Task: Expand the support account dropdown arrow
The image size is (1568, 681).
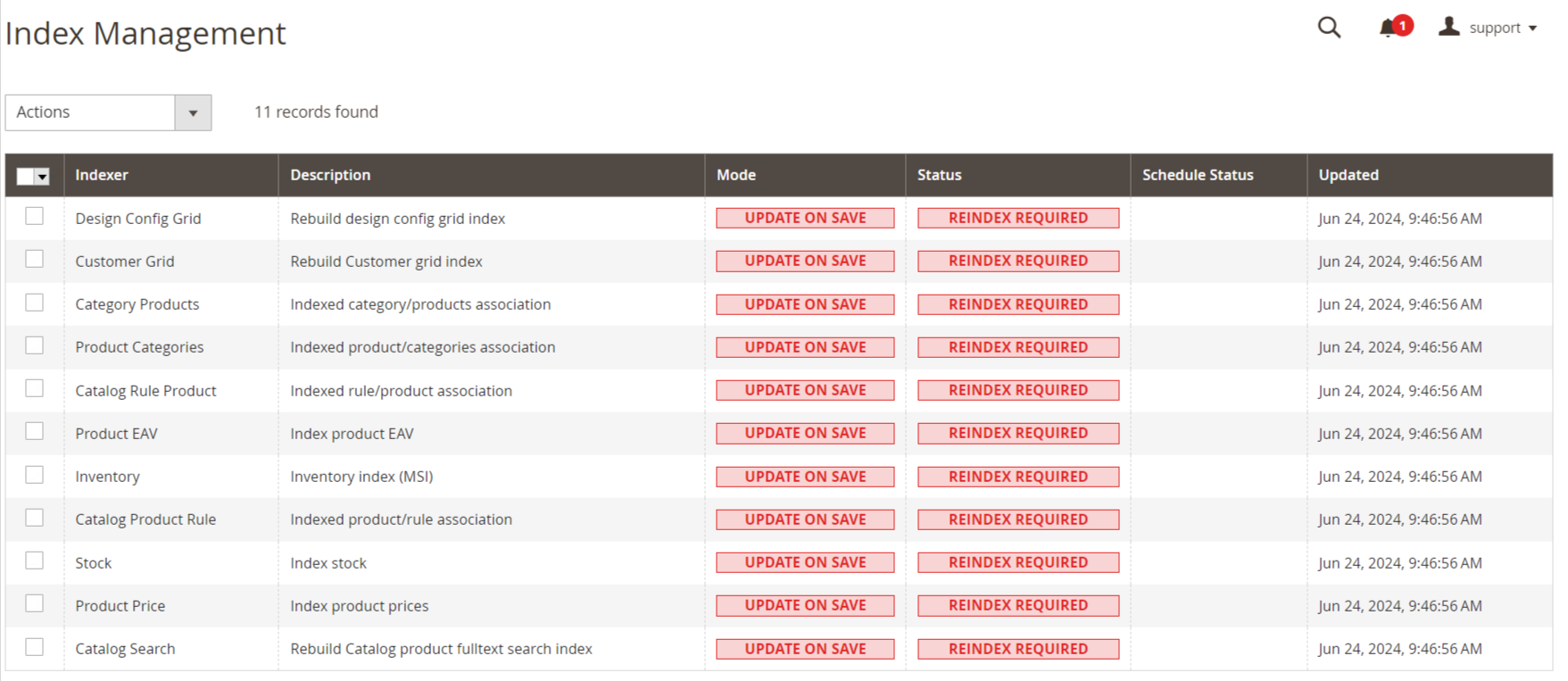Action: click(1532, 29)
